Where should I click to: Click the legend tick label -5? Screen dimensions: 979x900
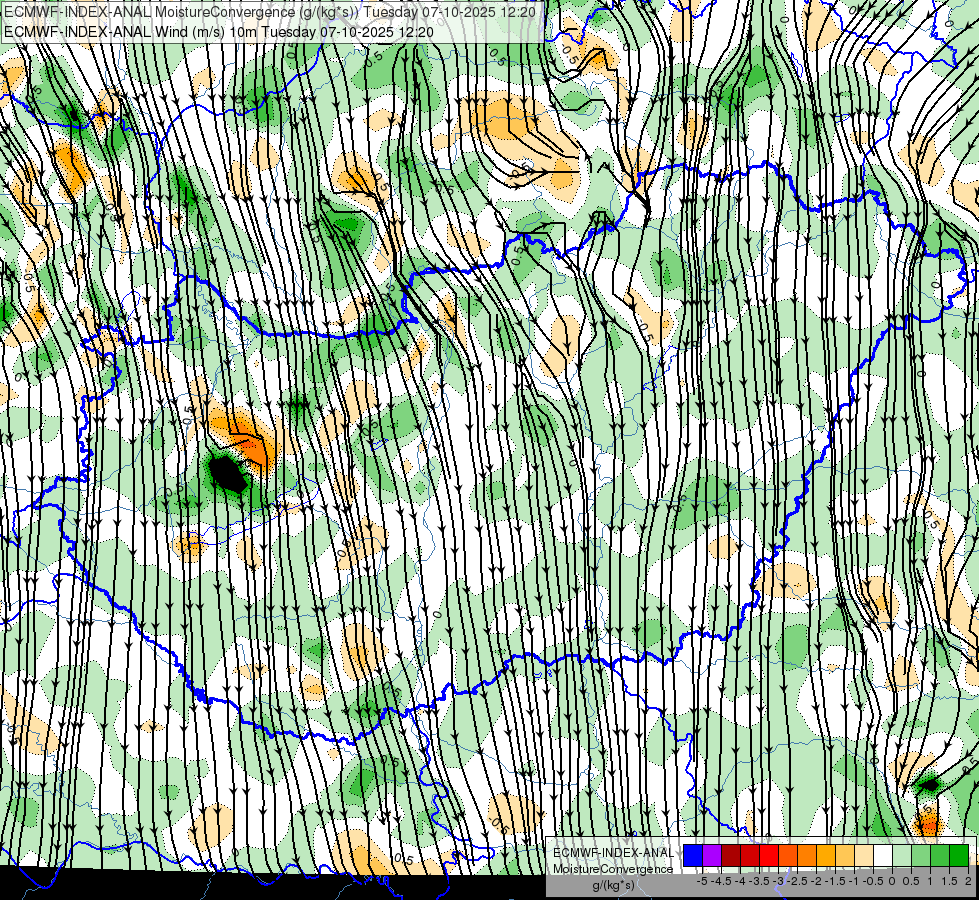[702, 881]
